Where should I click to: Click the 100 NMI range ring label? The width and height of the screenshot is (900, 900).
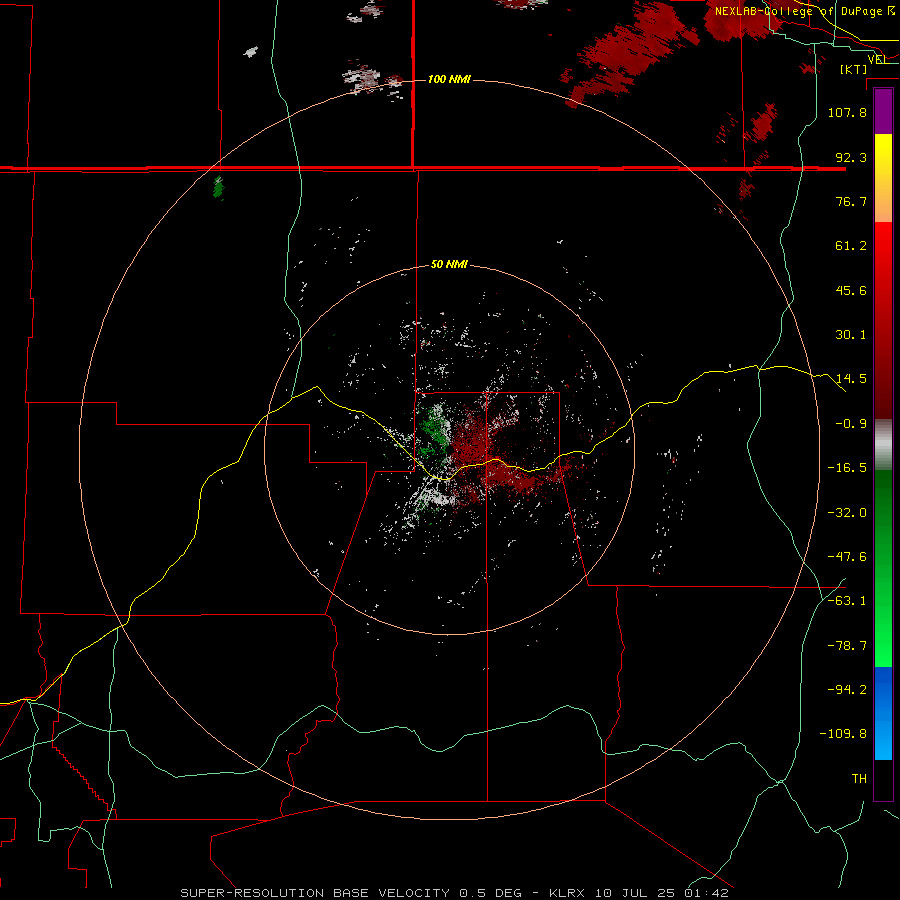tap(449, 79)
